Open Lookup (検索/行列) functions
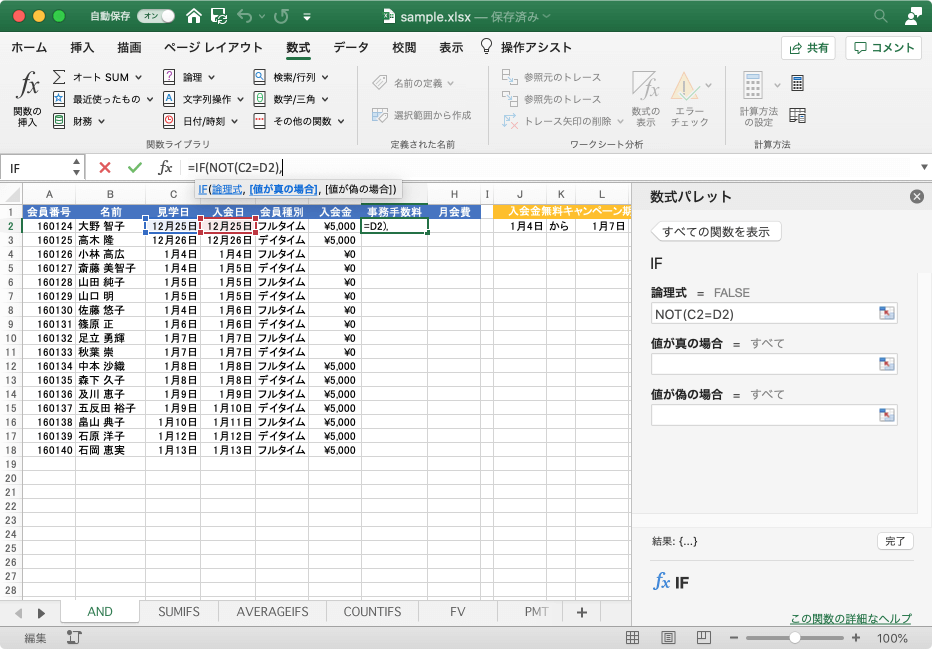Screen dimensions: 932x649 click(291, 77)
